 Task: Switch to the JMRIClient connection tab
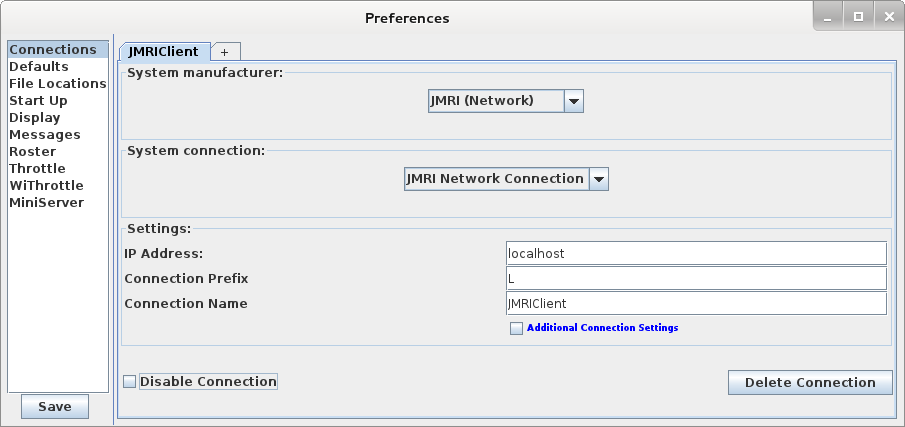164,51
